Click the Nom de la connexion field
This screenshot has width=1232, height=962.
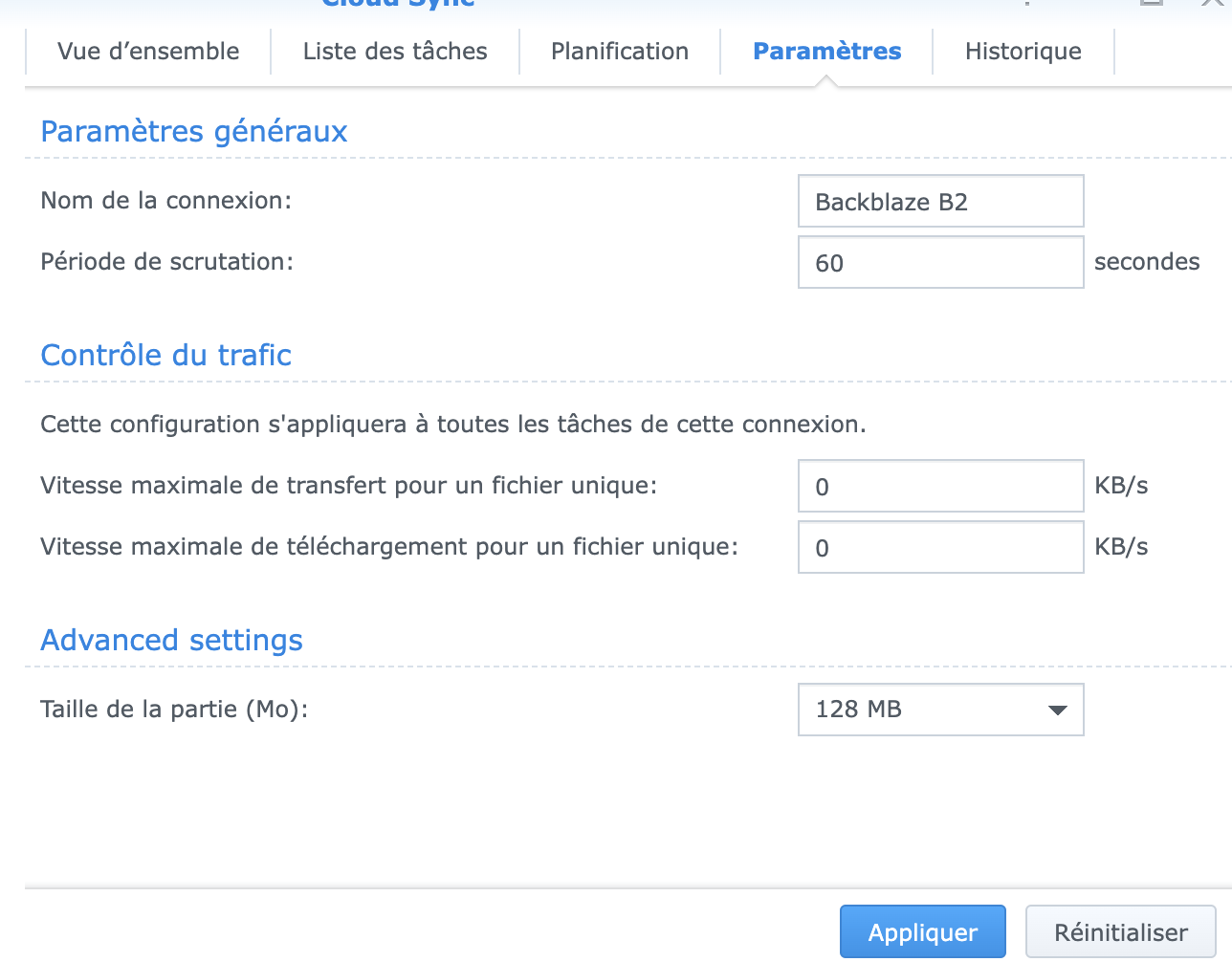[940, 202]
